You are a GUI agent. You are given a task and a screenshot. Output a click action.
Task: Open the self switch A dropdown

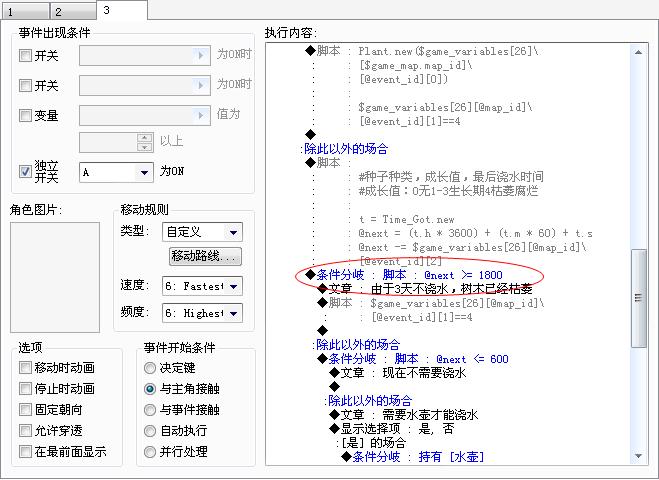[x=116, y=172]
